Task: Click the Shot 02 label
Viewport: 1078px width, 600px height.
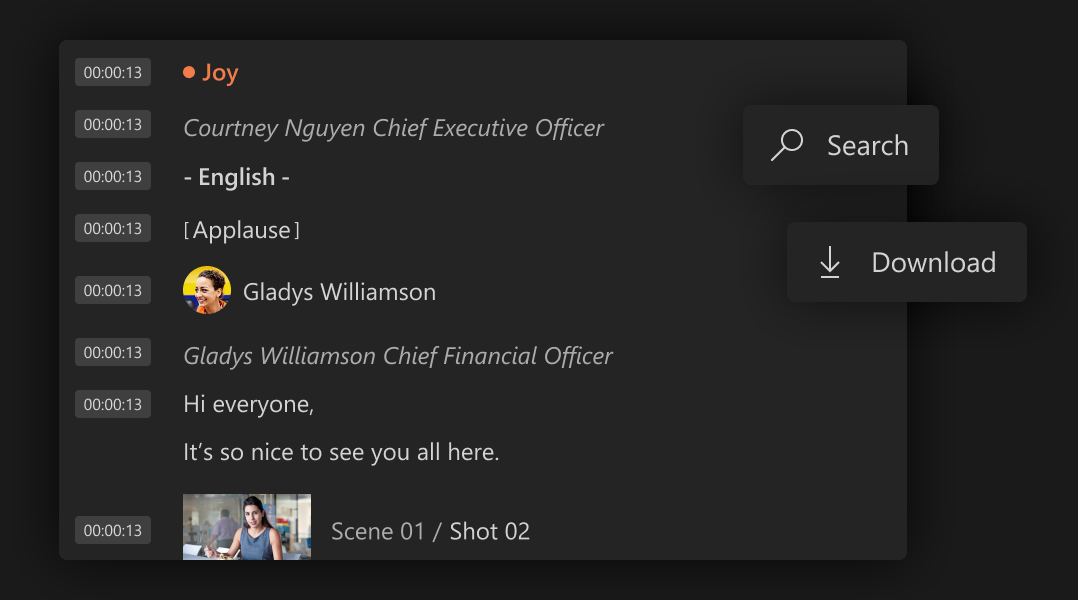Action: coord(490,531)
